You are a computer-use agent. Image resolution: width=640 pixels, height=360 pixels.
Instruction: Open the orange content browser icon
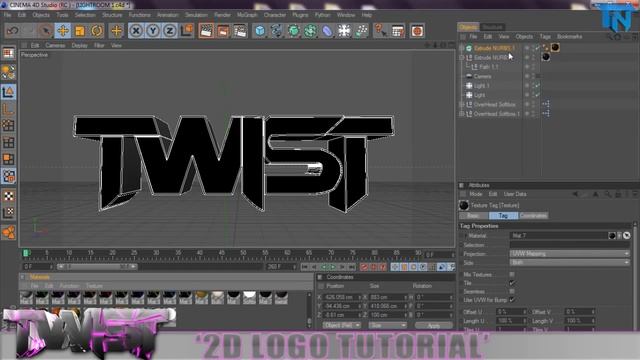pos(417,31)
